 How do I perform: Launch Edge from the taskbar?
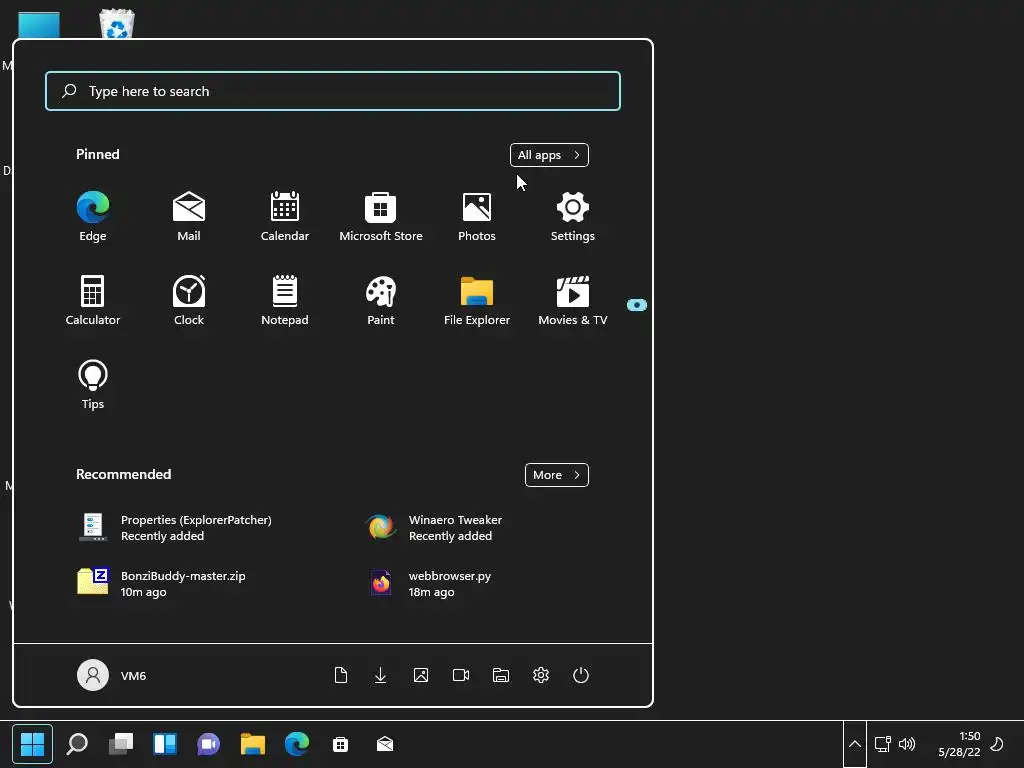(296, 744)
